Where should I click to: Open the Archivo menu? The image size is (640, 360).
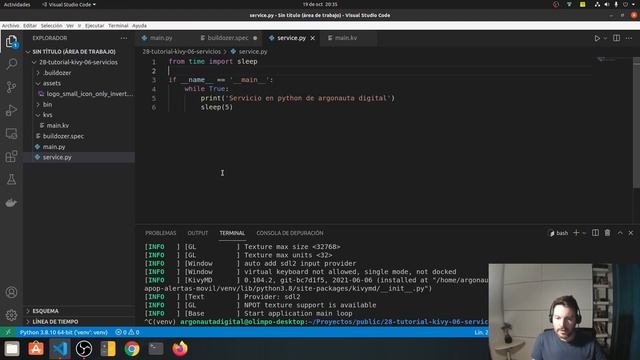pos(10,25)
